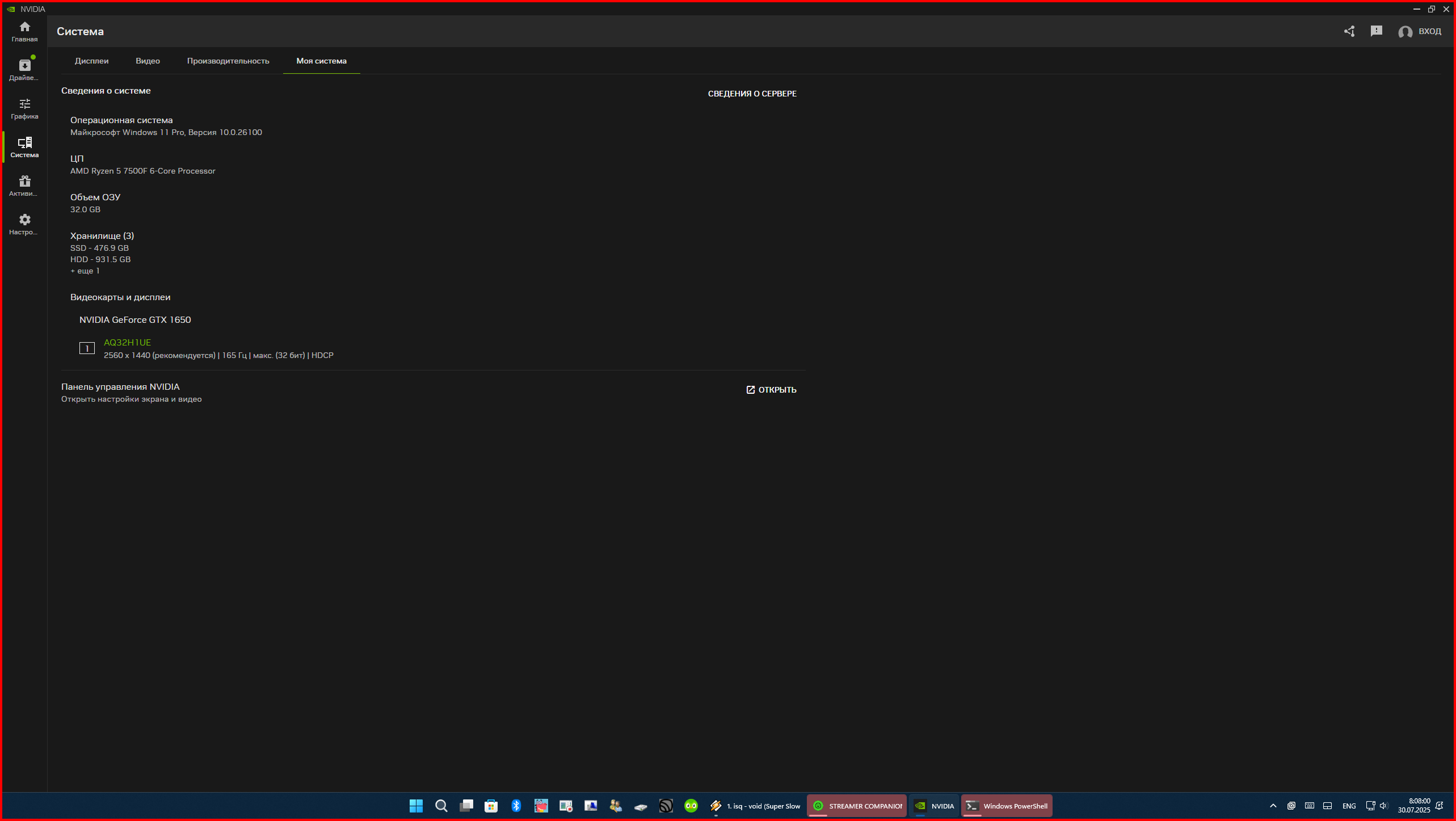1456x821 pixels.
Task: Select the Моя система tab
Action: (x=321, y=61)
